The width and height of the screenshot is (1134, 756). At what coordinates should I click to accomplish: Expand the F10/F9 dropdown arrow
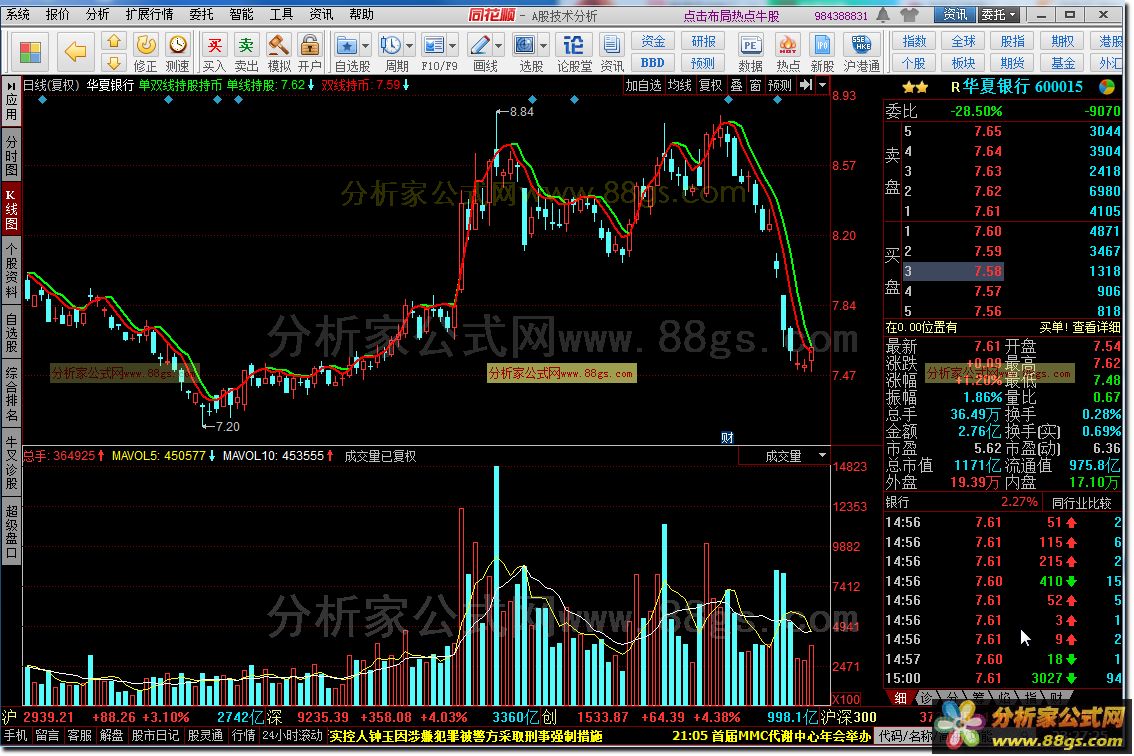tap(453, 46)
